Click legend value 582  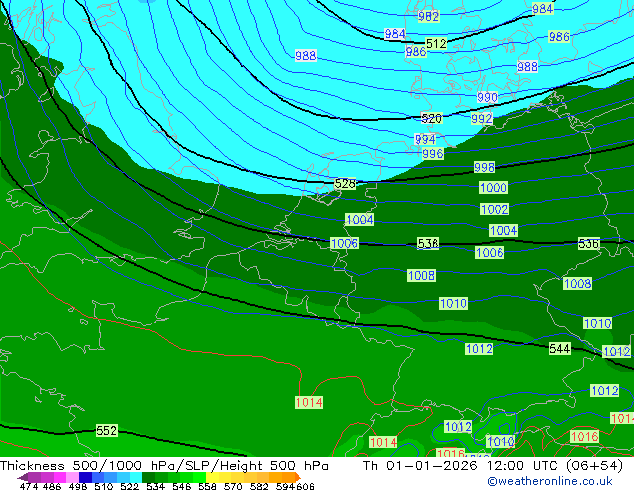point(259,486)
